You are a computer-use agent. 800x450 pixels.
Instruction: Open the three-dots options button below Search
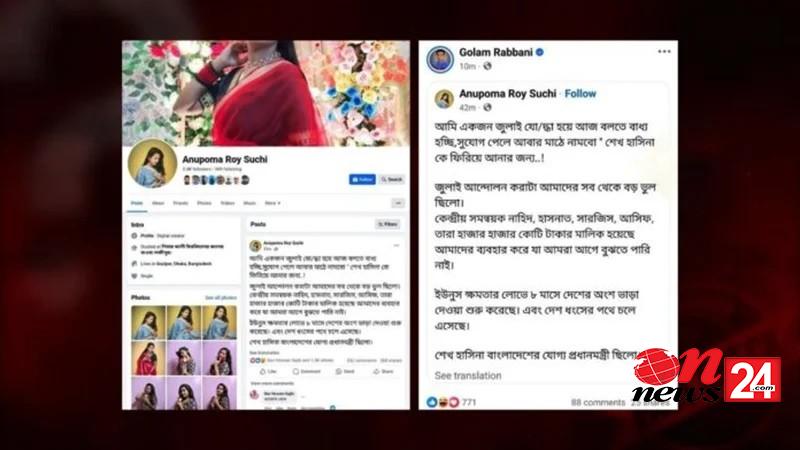398,203
